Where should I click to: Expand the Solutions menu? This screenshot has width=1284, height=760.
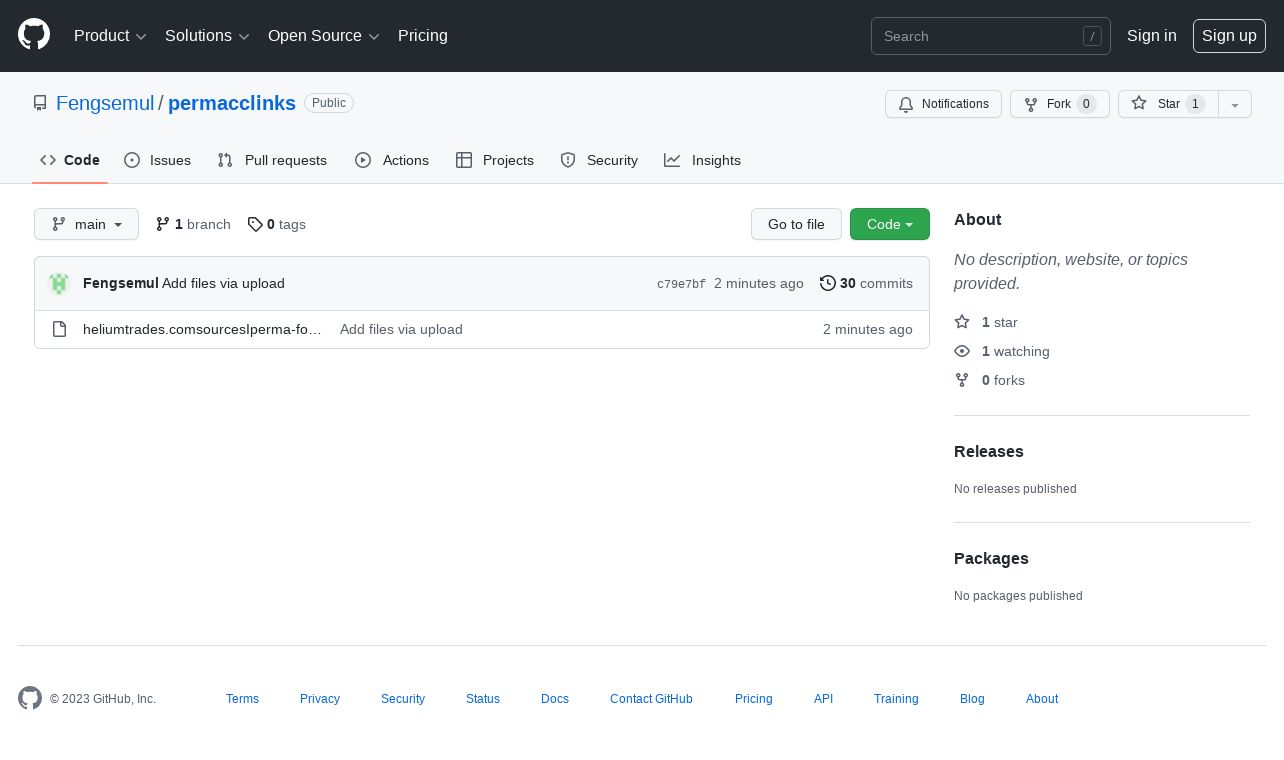[x=207, y=36]
